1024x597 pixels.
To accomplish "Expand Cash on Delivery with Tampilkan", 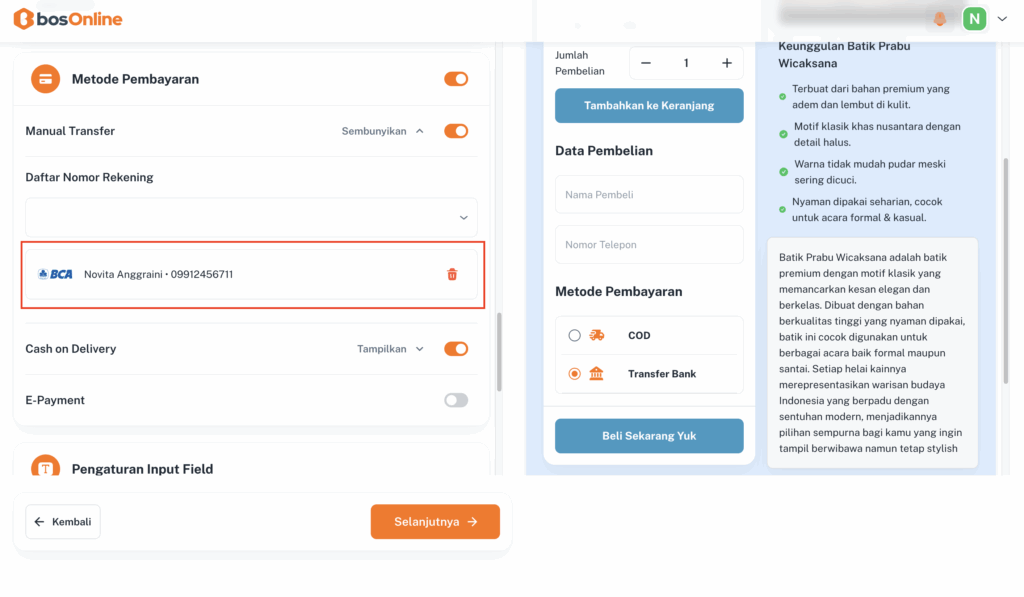I will pyautogui.click(x=390, y=349).
